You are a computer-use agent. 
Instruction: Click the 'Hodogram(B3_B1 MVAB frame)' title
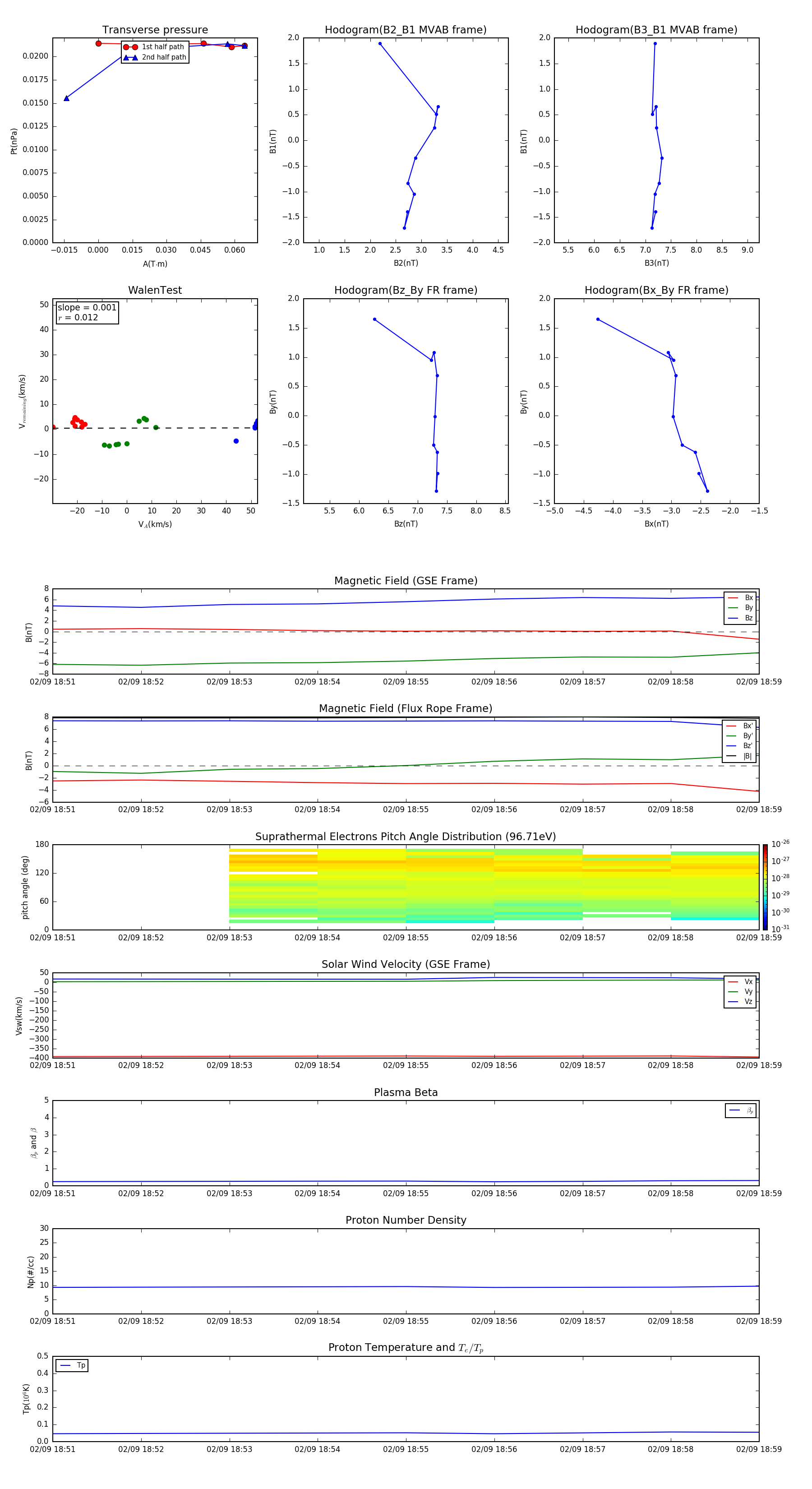click(x=656, y=29)
